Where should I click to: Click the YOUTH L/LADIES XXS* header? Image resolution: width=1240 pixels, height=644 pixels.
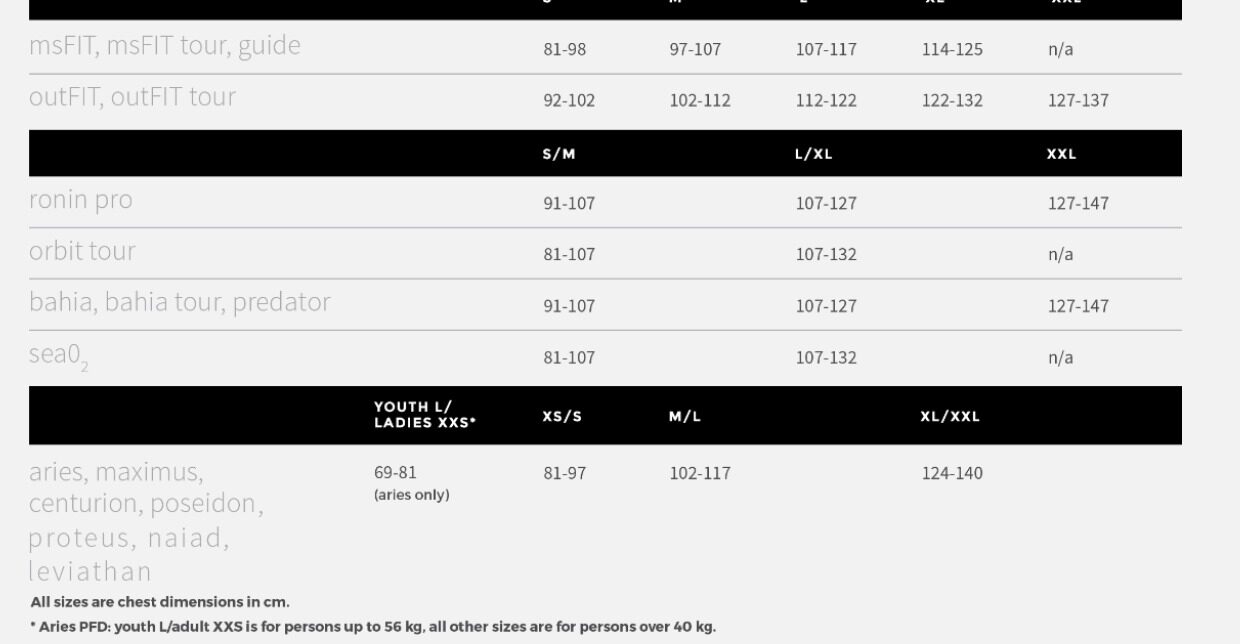pyautogui.click(x=424, y=414)
